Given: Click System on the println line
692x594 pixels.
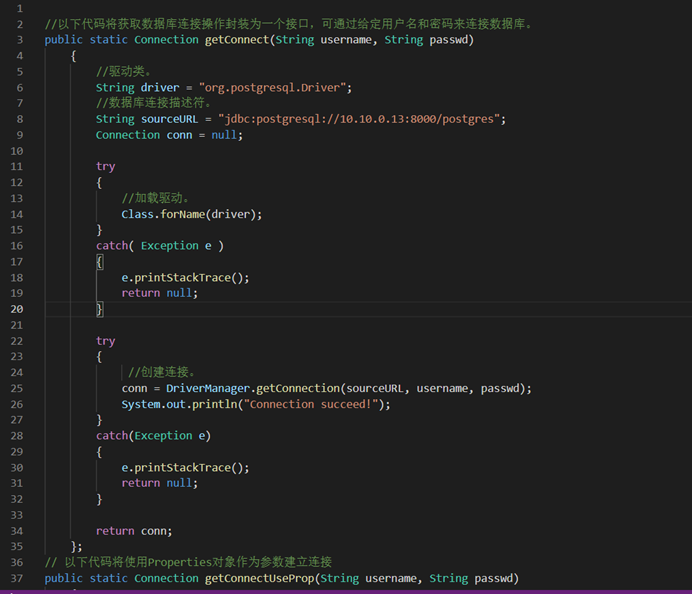Looking at the screenshot, I should (141, 404).
